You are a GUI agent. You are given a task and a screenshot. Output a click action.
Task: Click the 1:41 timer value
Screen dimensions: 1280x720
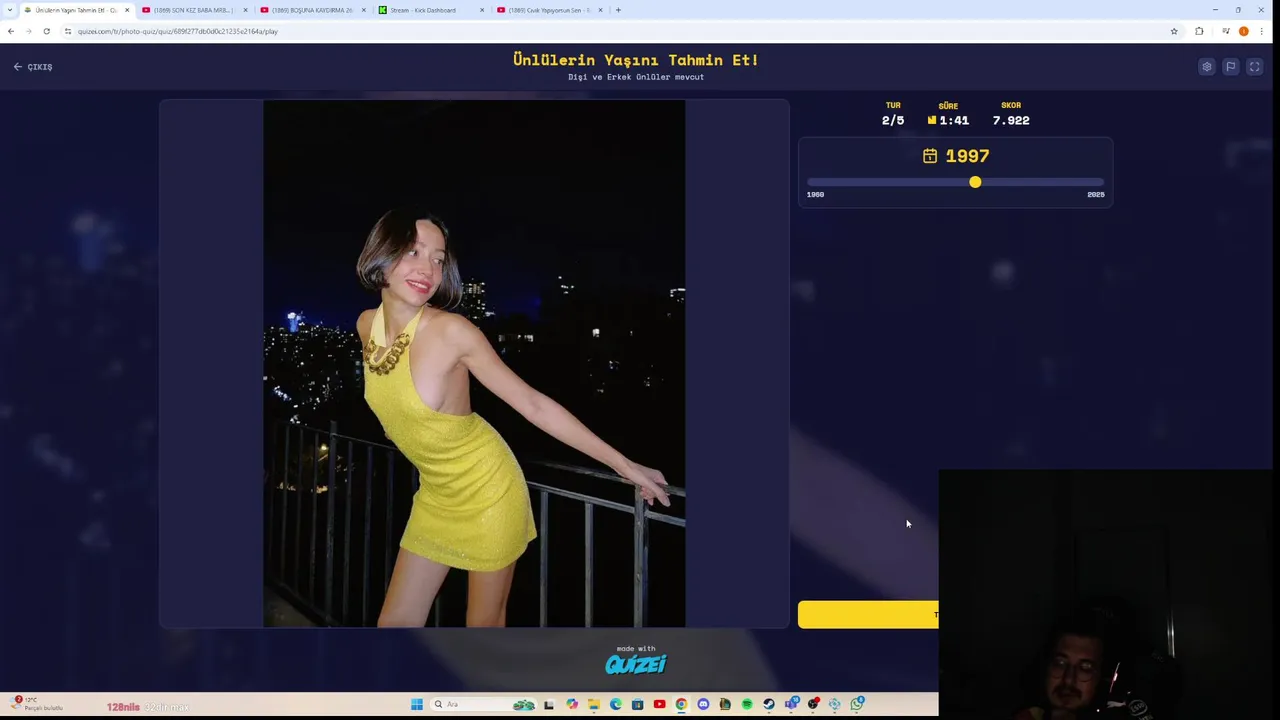pos(954,120)
